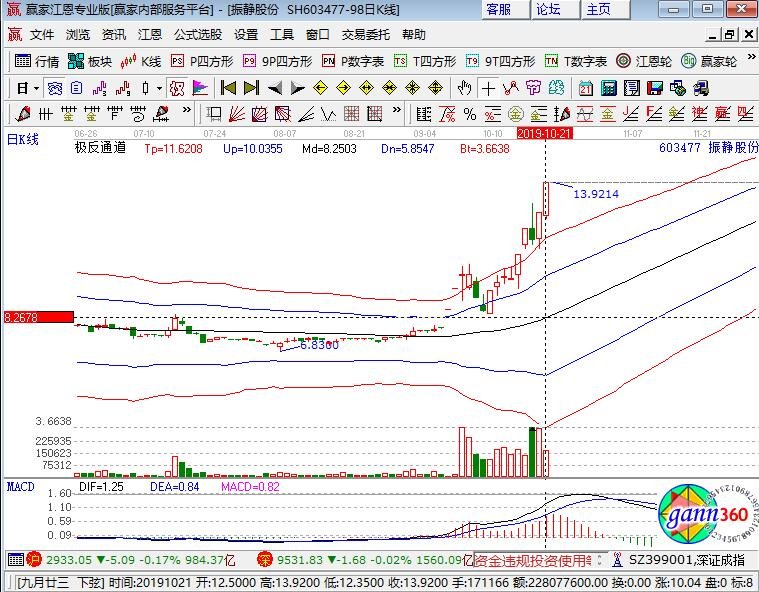Open the notepad icon

632,88
